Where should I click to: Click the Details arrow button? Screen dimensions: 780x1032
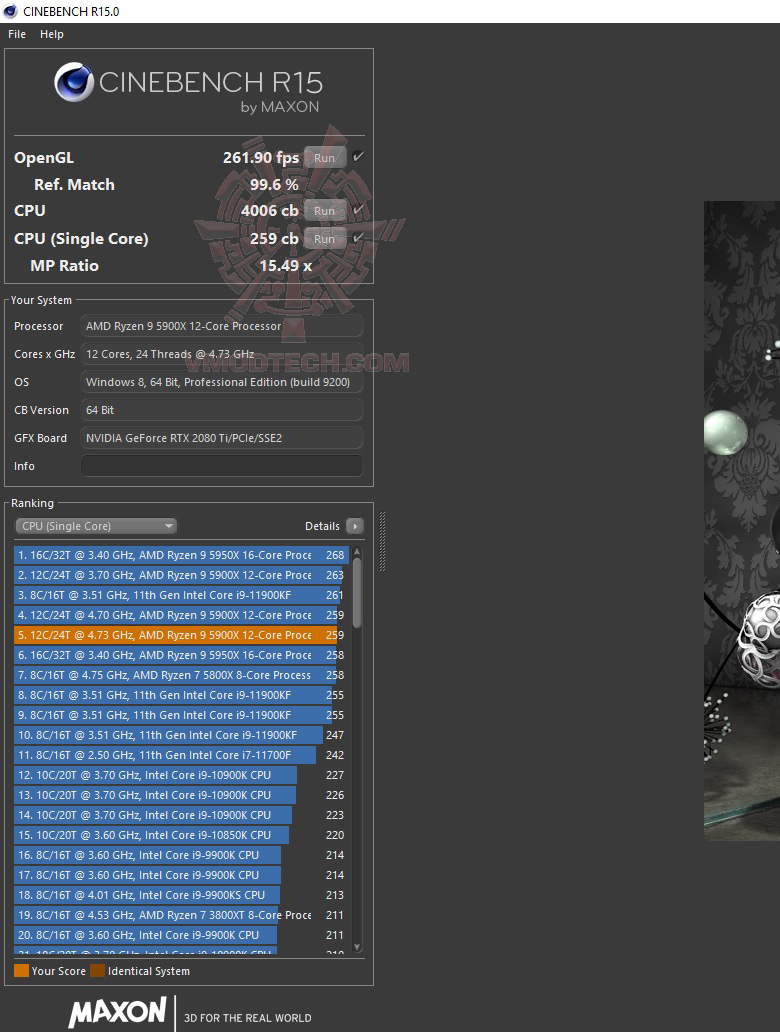pos(355,526)
